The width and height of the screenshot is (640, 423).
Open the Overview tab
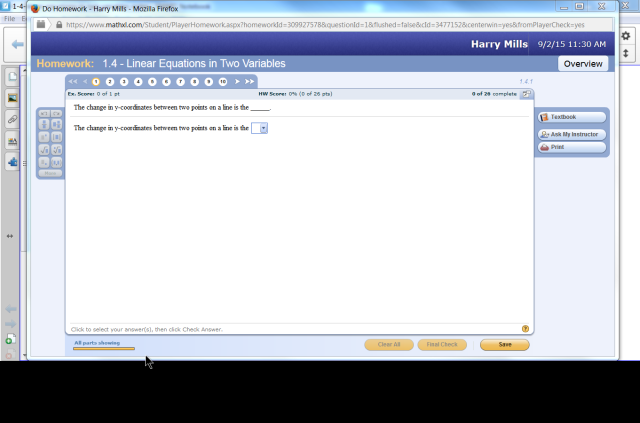(582, 63)
